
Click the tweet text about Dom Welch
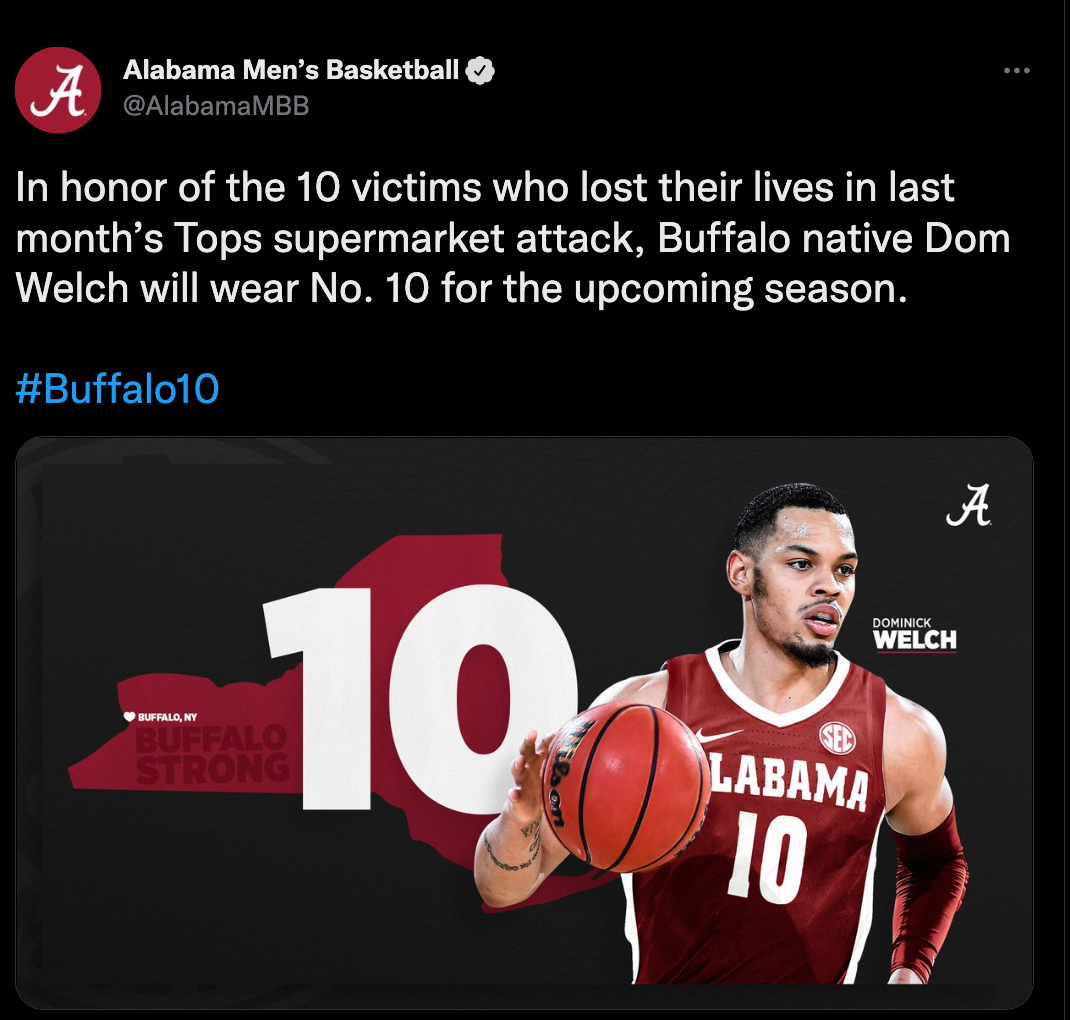512,239
